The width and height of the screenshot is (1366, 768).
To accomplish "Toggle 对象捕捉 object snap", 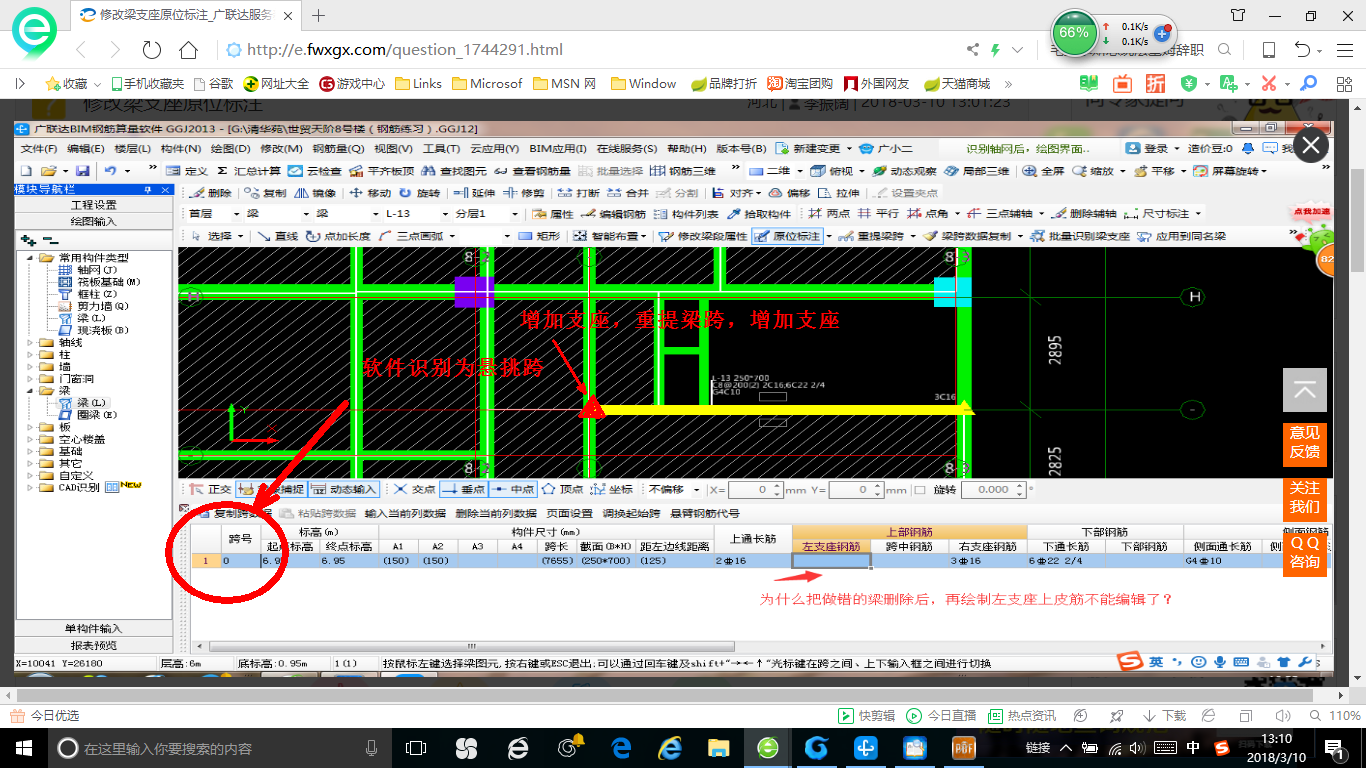I will click(271, 489).
